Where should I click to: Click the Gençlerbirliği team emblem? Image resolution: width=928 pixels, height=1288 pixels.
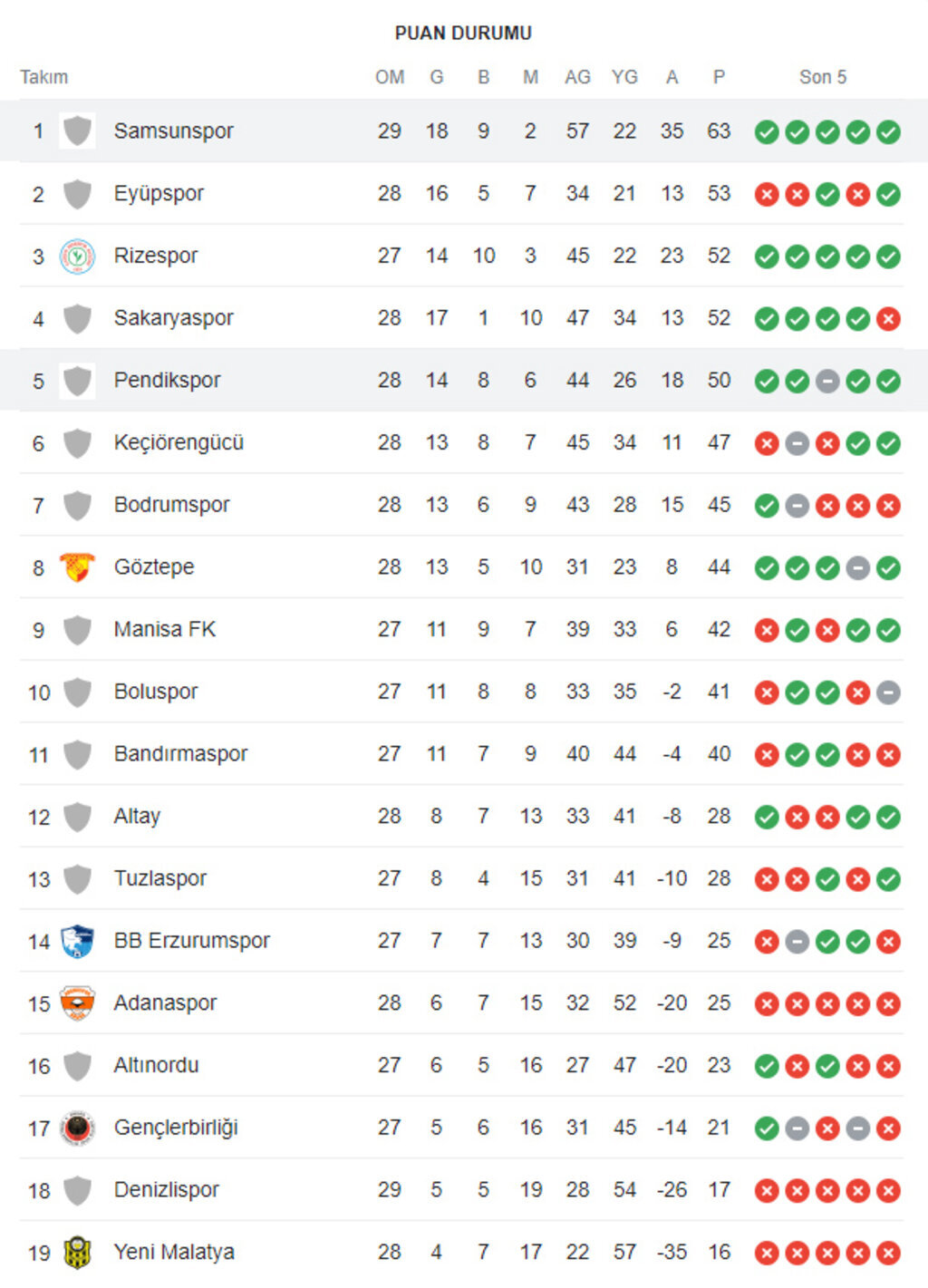(77, 1128)
